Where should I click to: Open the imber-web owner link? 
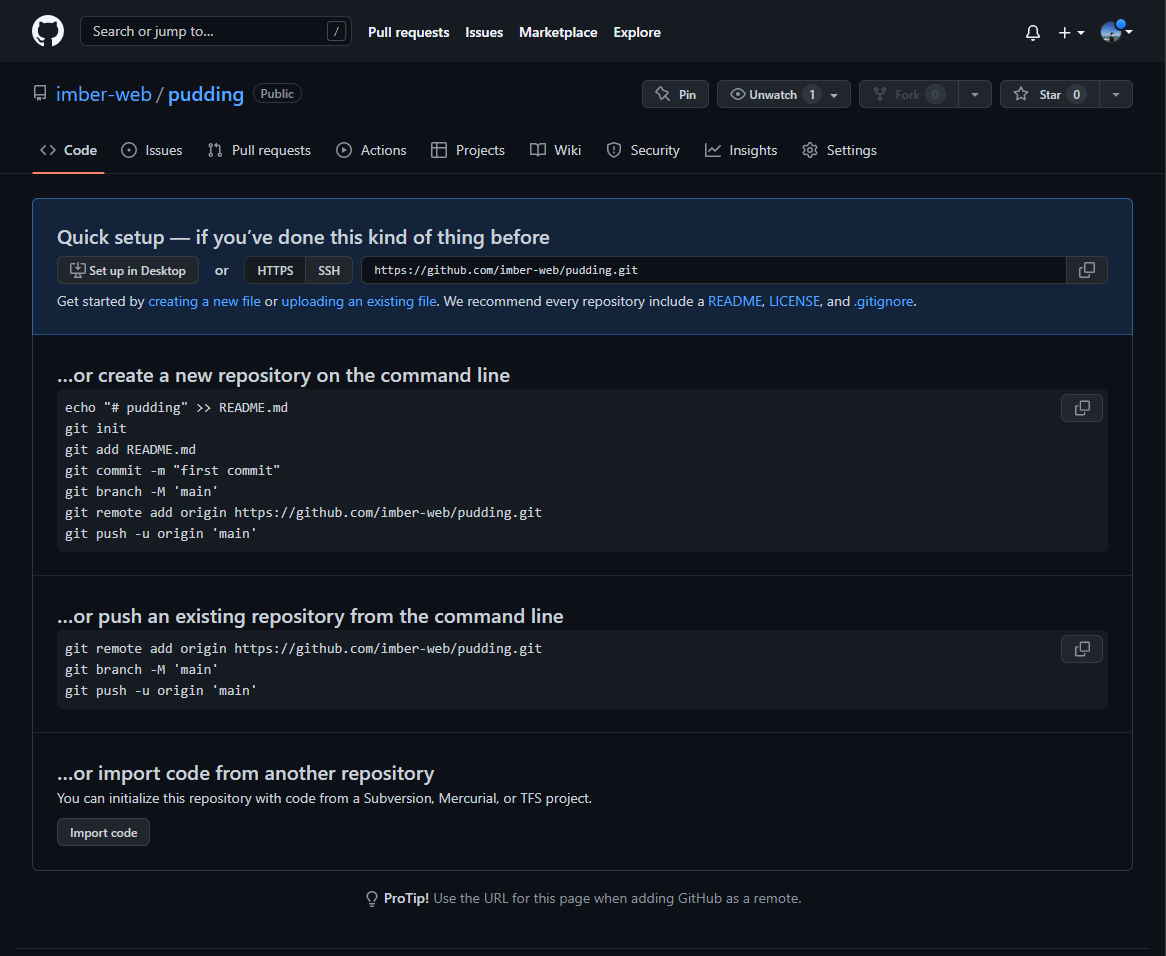coord(103,94)
